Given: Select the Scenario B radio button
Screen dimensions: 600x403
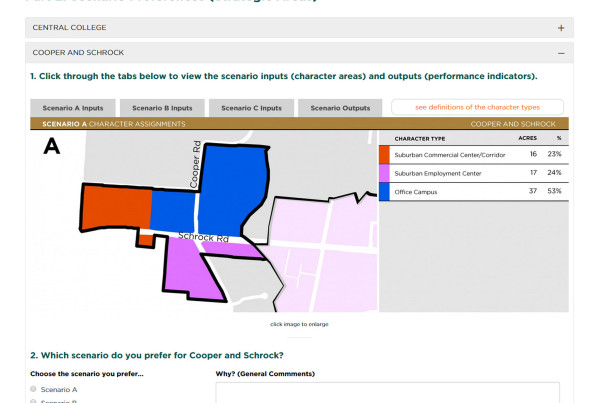Looking at the screenshot, I should coord(33,401).
